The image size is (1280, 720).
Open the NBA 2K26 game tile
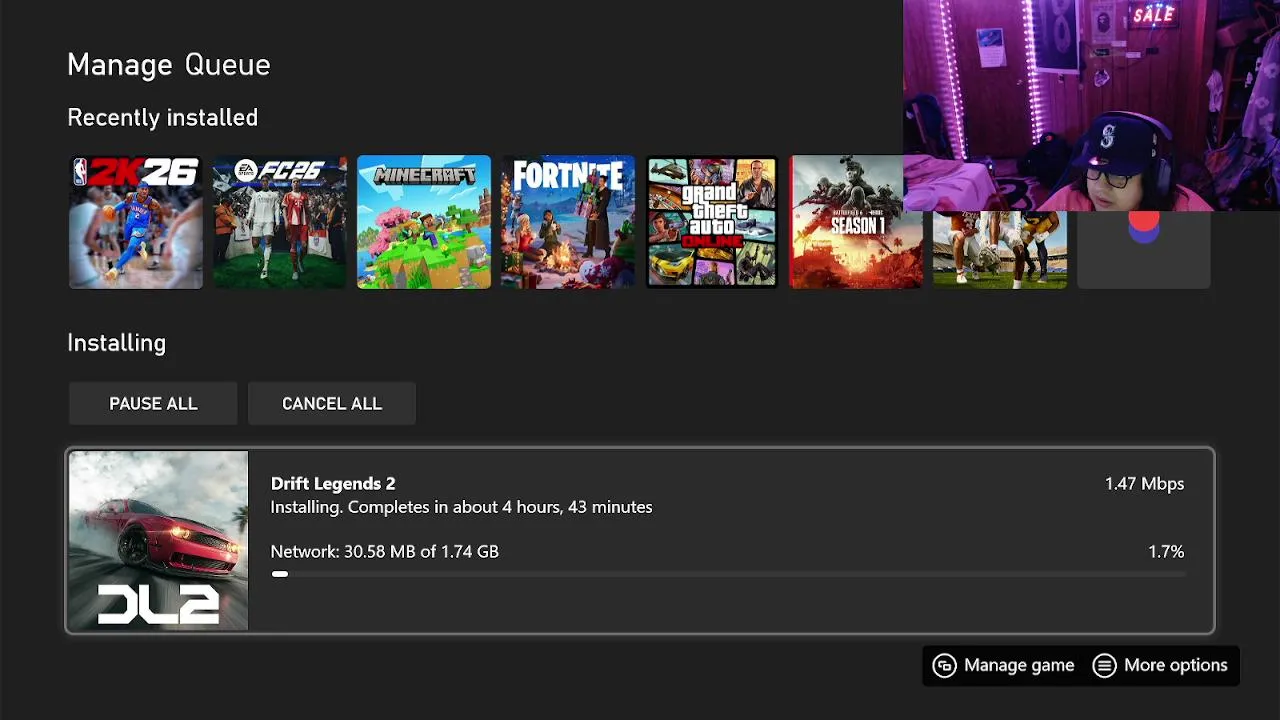pos(136,222)
